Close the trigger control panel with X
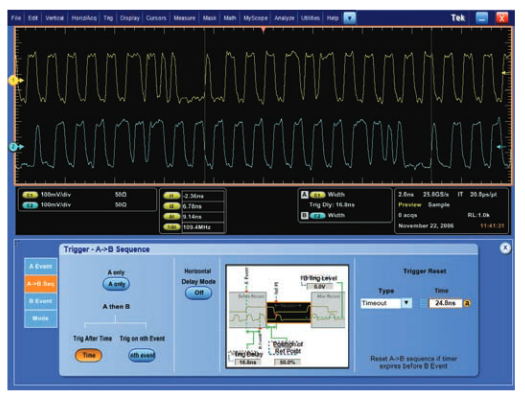 point(505,248)
